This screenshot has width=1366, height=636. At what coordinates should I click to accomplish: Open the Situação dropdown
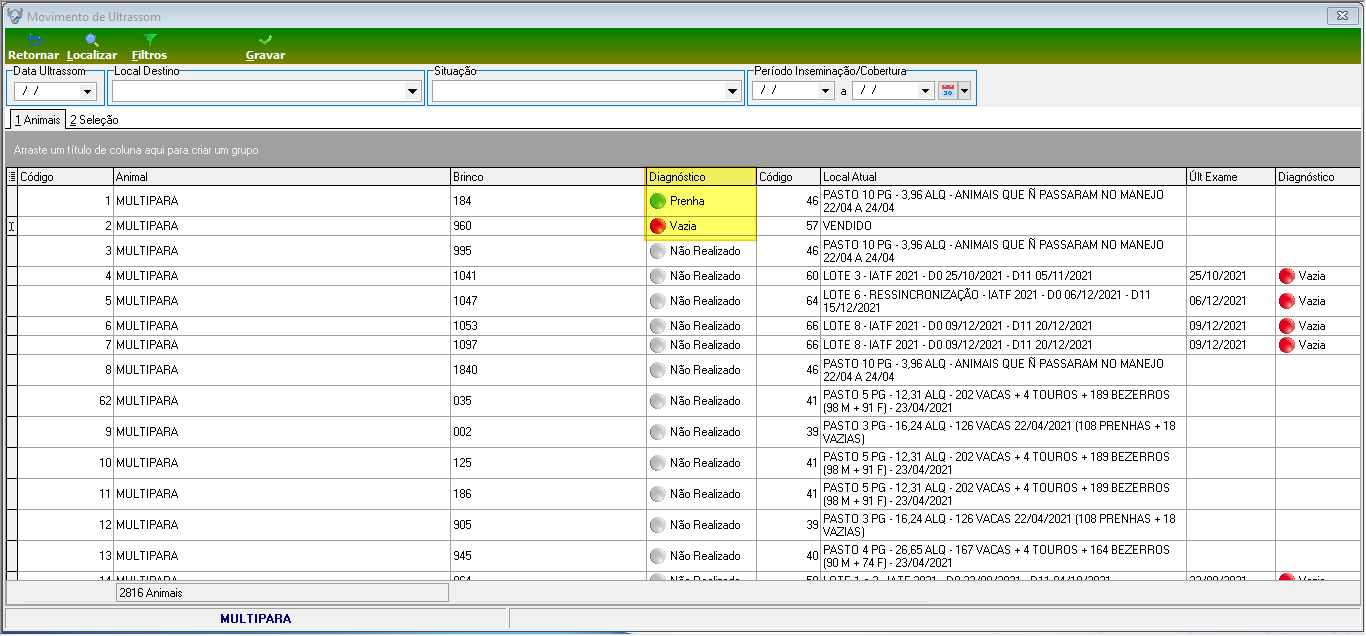(x=733, y=92)
